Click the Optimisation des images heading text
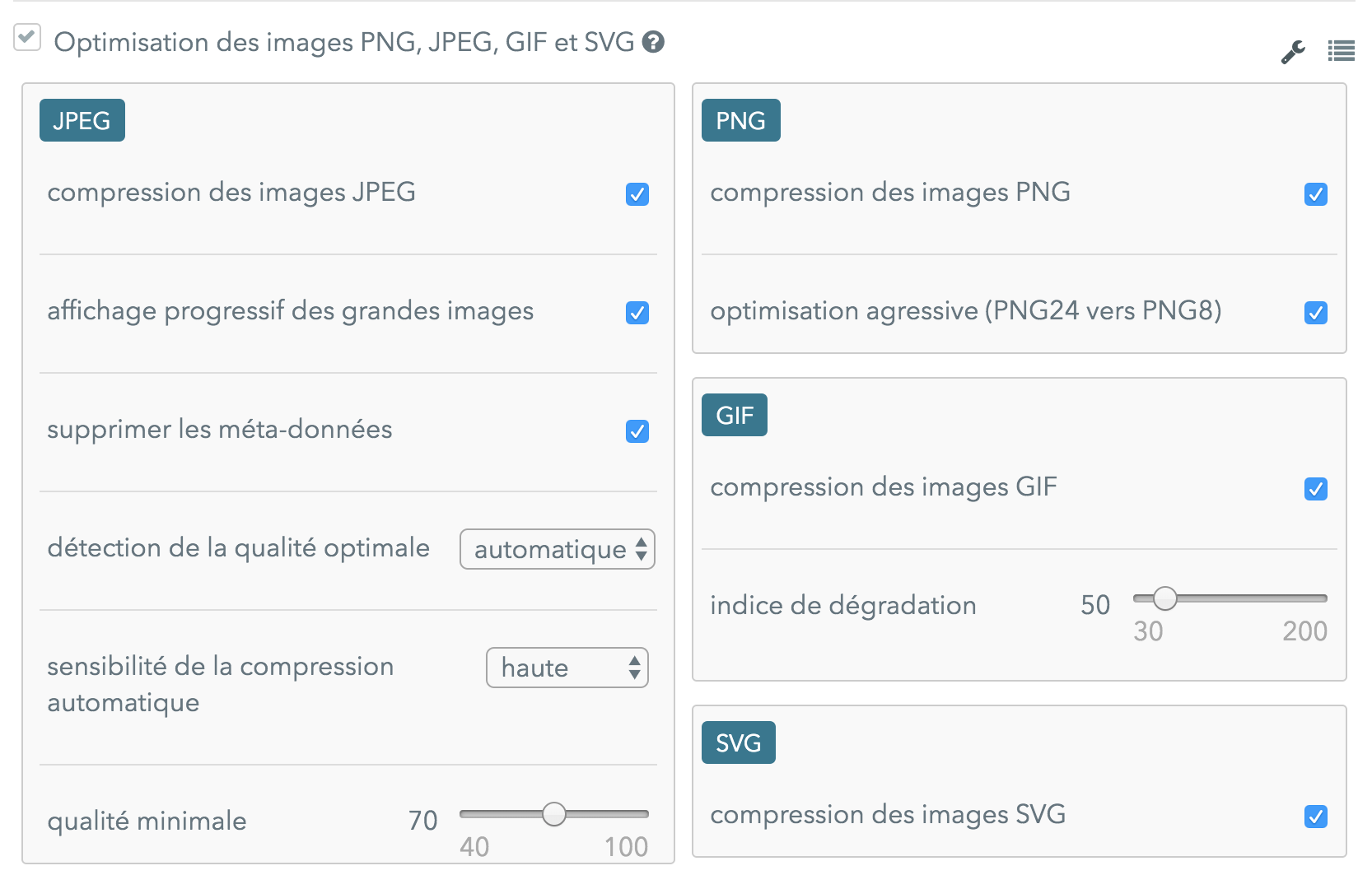1372x889 pixels. pyautogui.click(x=344, y=42)
